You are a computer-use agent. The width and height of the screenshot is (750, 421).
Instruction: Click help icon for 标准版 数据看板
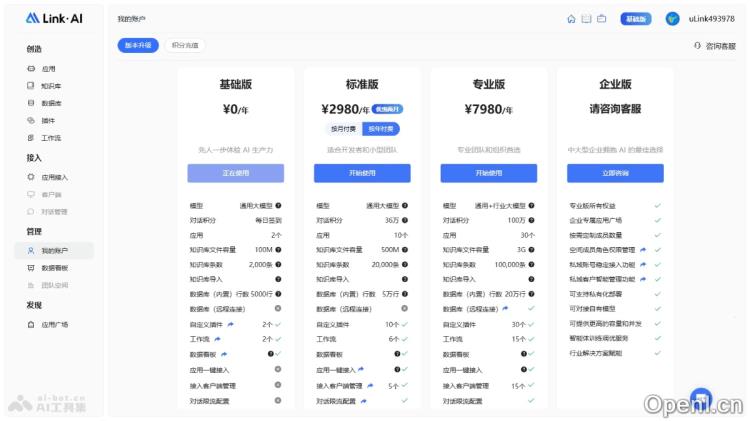[x=397, y=354]
